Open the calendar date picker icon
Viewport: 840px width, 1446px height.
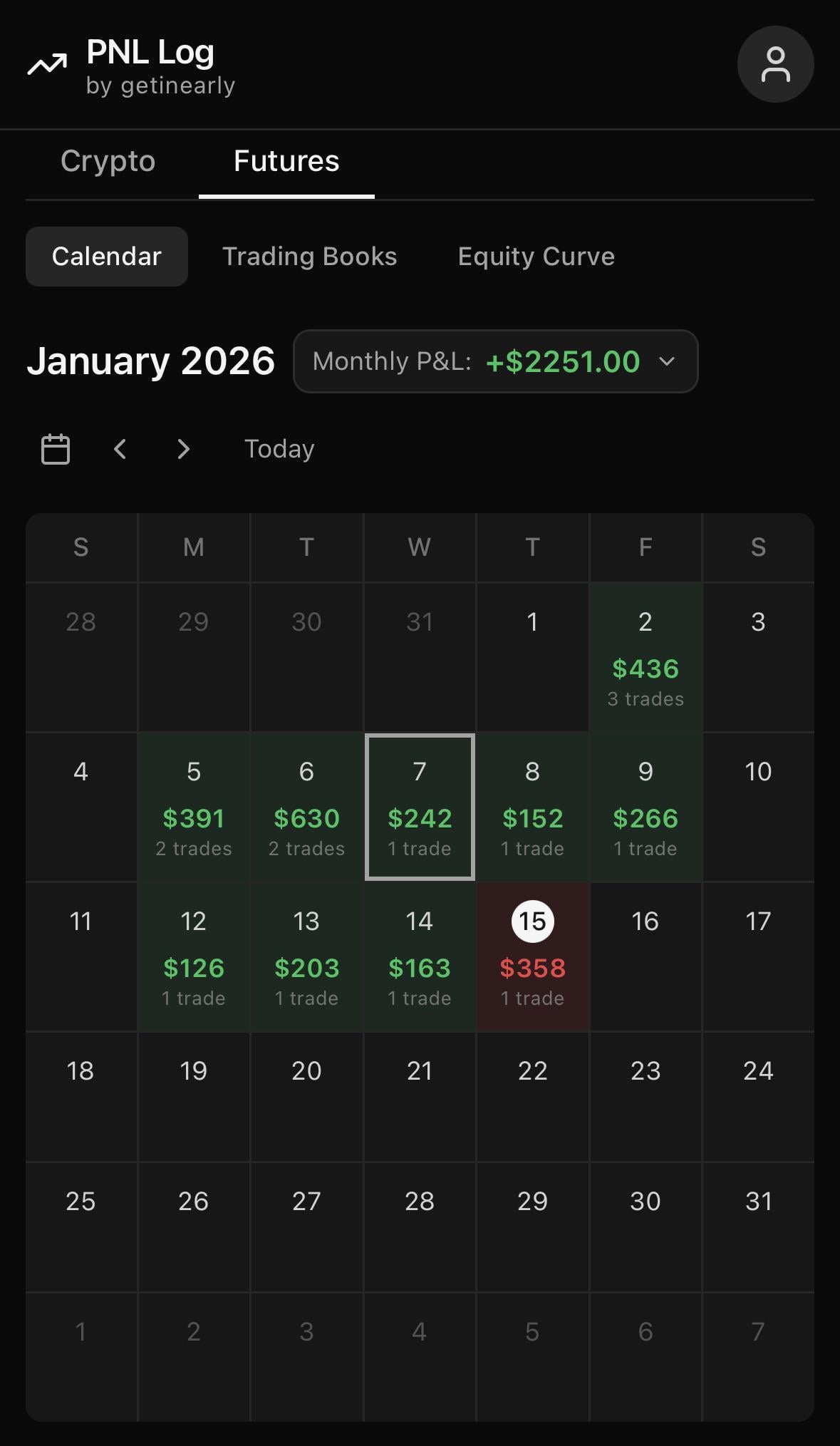(x=56, y=449)
